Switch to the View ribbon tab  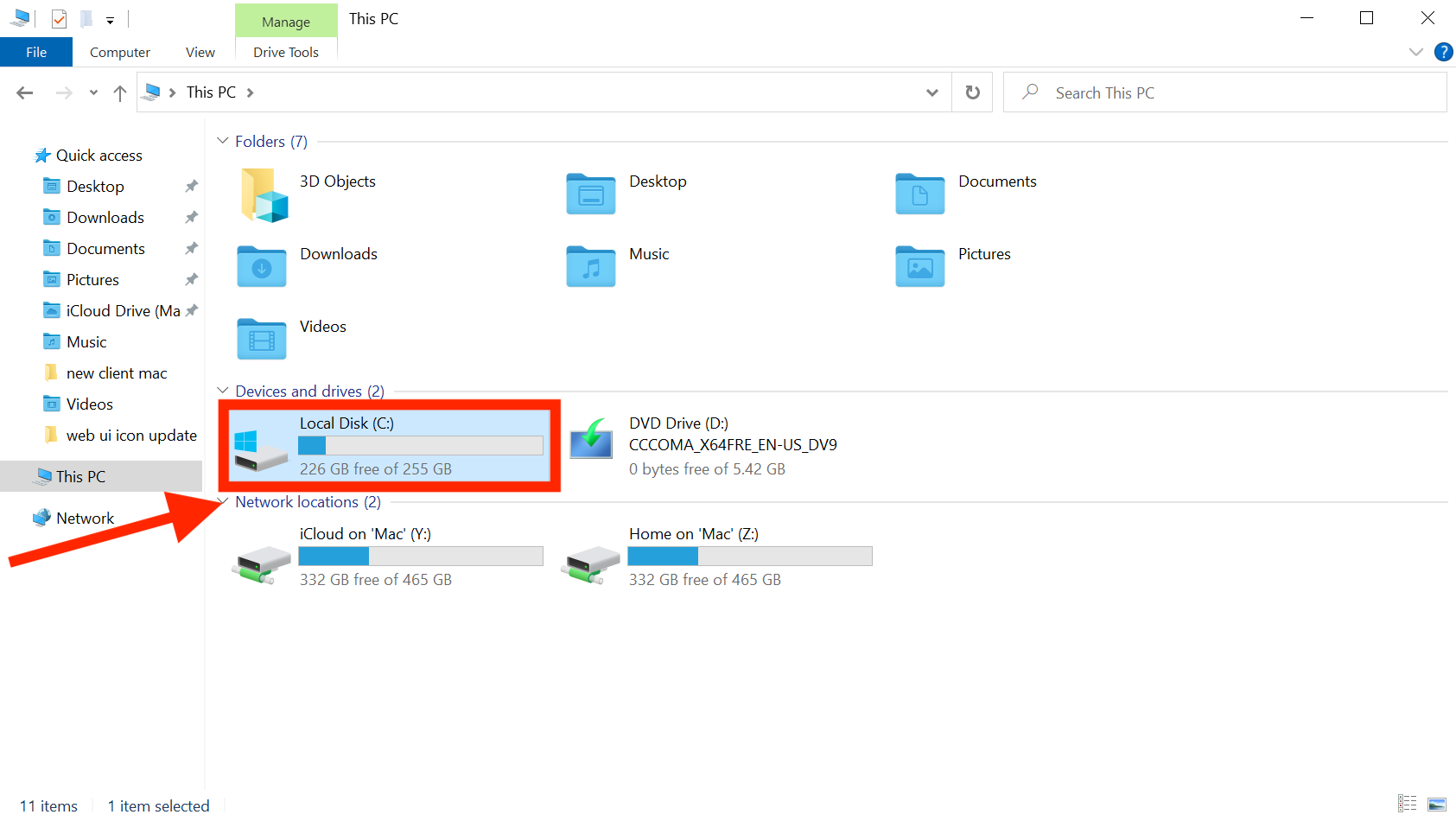click(200, 52)
